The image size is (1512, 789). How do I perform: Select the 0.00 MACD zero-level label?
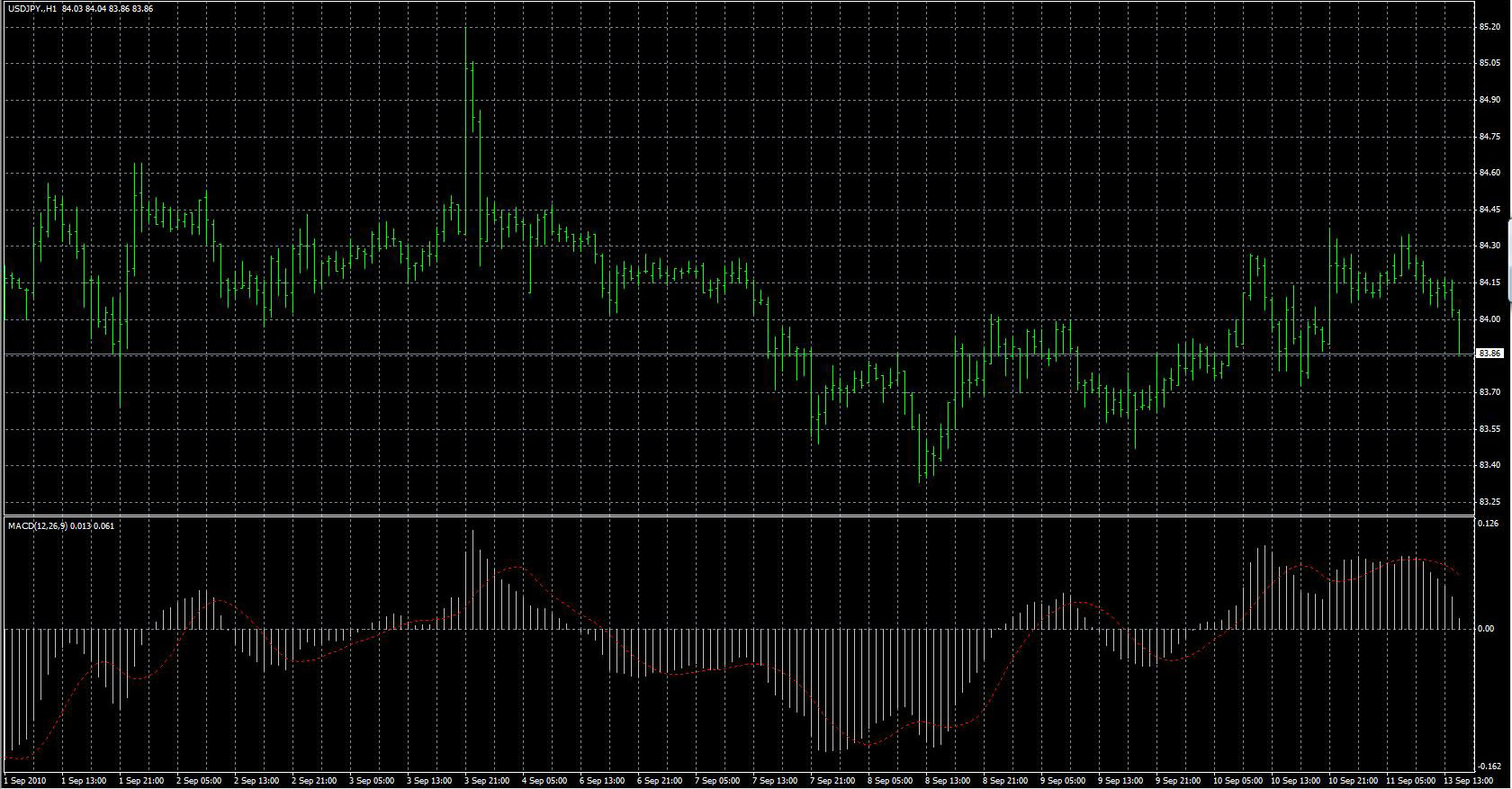tap(1487, 629)
